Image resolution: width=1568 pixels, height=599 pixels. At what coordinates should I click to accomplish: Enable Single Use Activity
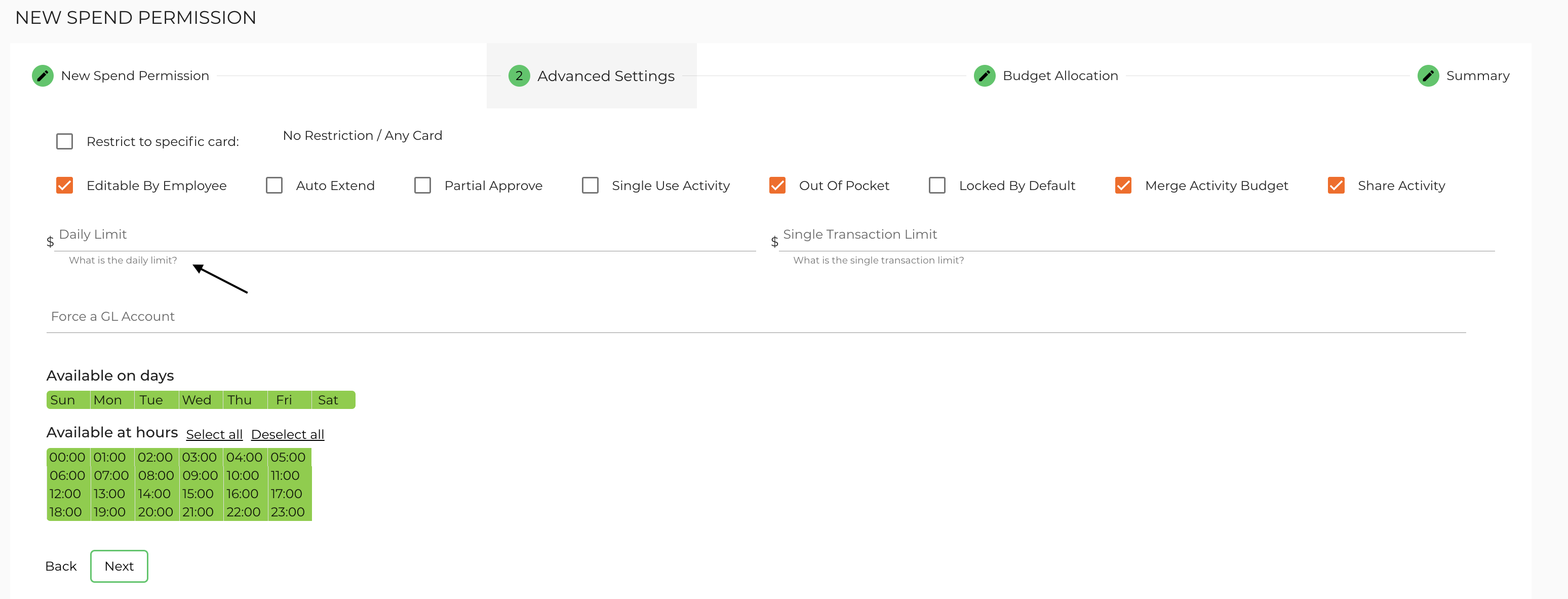tap(590, 185)
